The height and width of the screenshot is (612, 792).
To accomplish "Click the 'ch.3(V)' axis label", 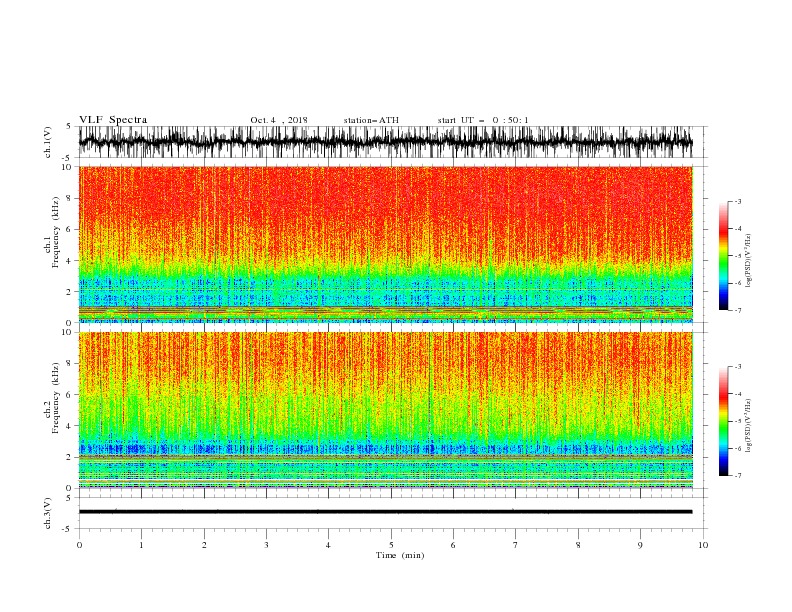I will point(48,513).
